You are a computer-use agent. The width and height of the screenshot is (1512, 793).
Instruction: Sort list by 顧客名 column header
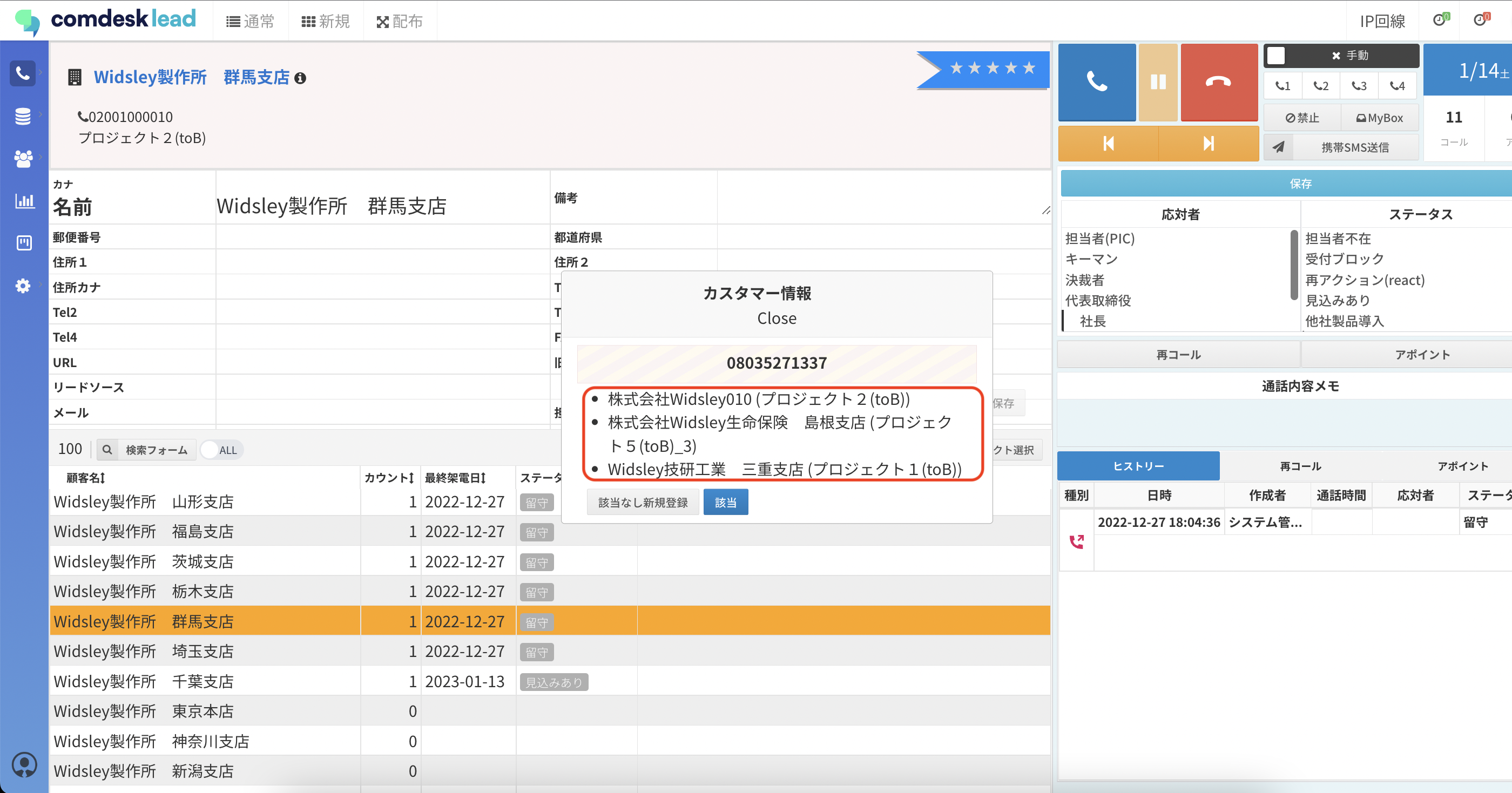click(86, 478)
